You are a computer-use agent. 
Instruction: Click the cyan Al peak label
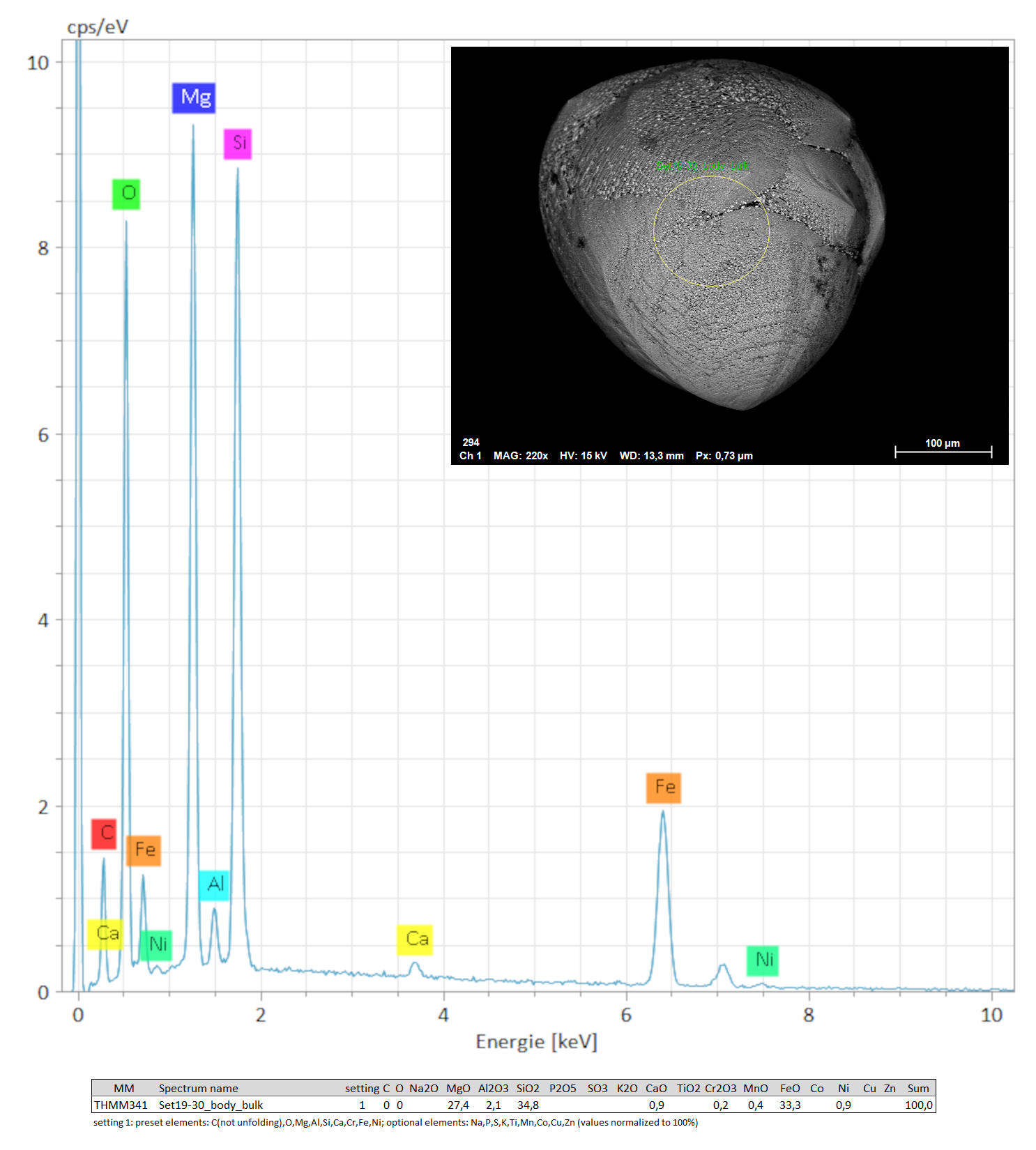point(214,885)
